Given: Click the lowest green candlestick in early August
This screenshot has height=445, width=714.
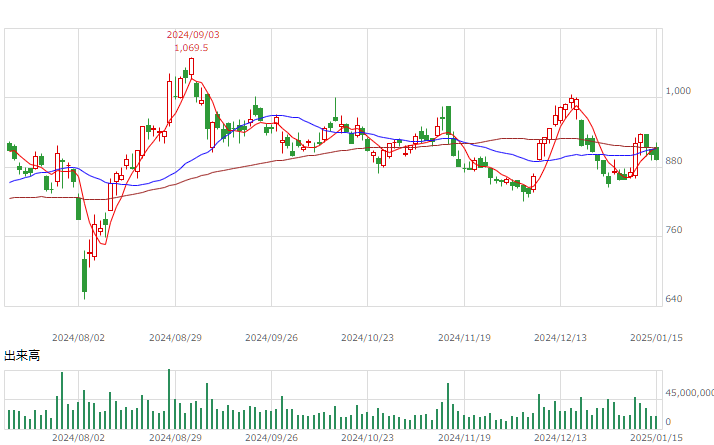Looking at the screenshot, I should pyautogui.click(x=84, y=275).
